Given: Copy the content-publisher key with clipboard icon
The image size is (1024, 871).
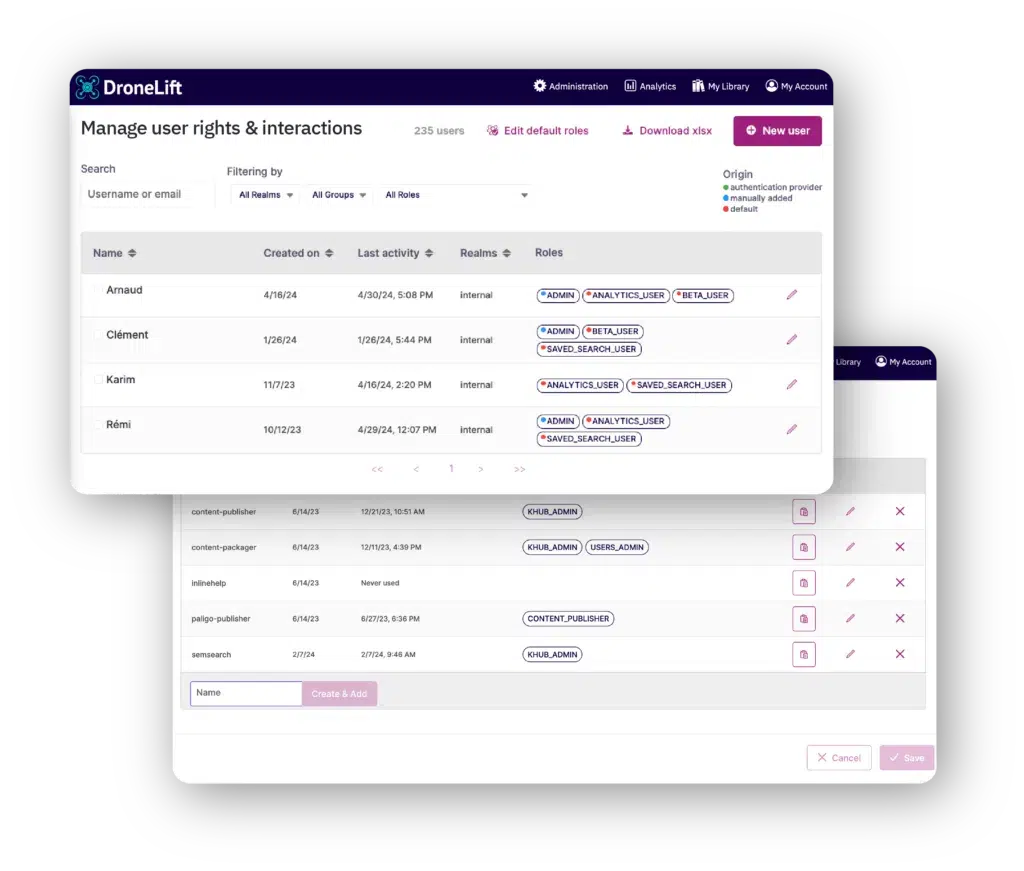Looking at the screenshot, I should 804,512.
